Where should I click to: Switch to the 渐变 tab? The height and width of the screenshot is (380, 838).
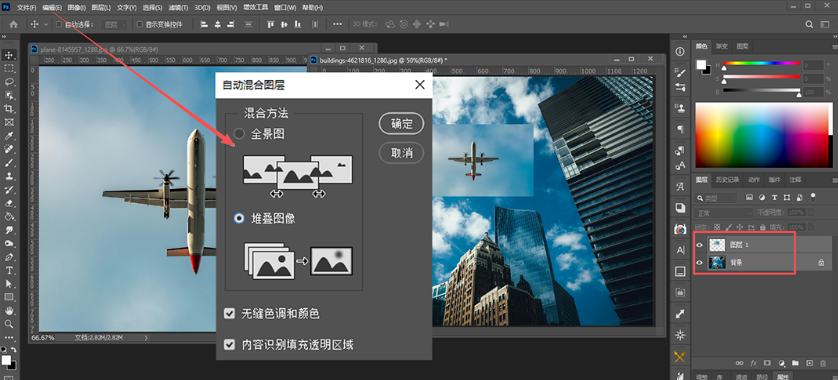[722, 46]
